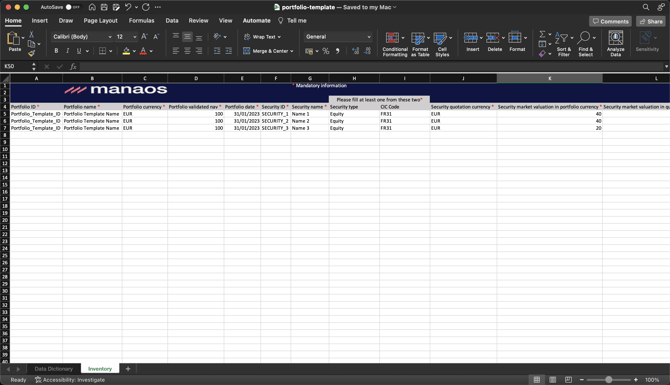Switch to the Insert ribbon tab
The width and height of the screenshot is (670, 385).
[40, 21]
